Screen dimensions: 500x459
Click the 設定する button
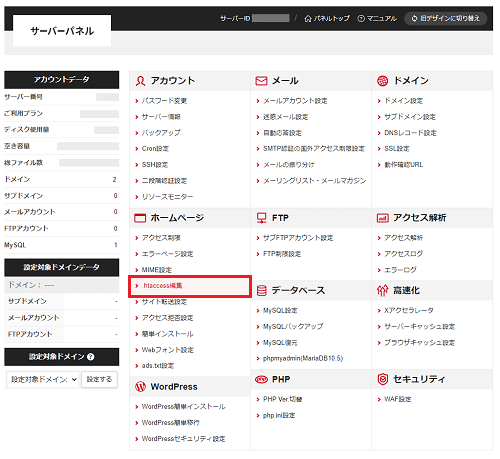[99, 379]
